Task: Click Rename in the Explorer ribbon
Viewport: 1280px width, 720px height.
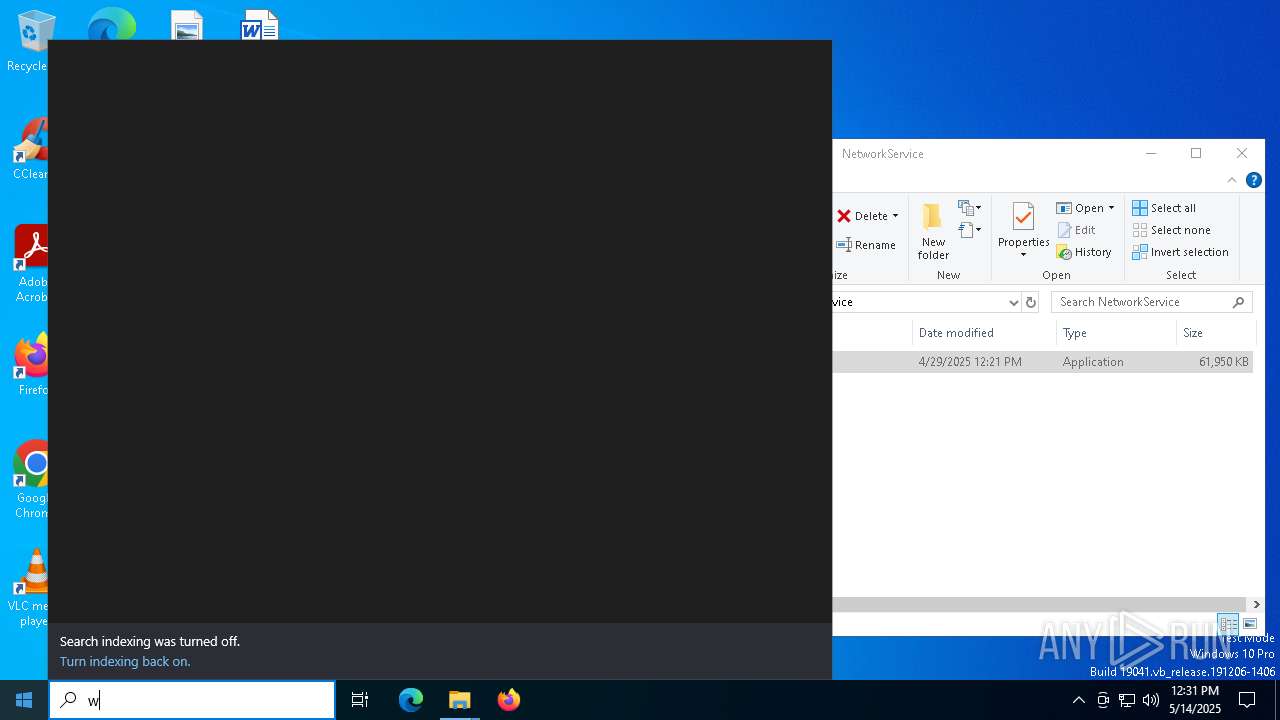Action: tap(866, 245)
